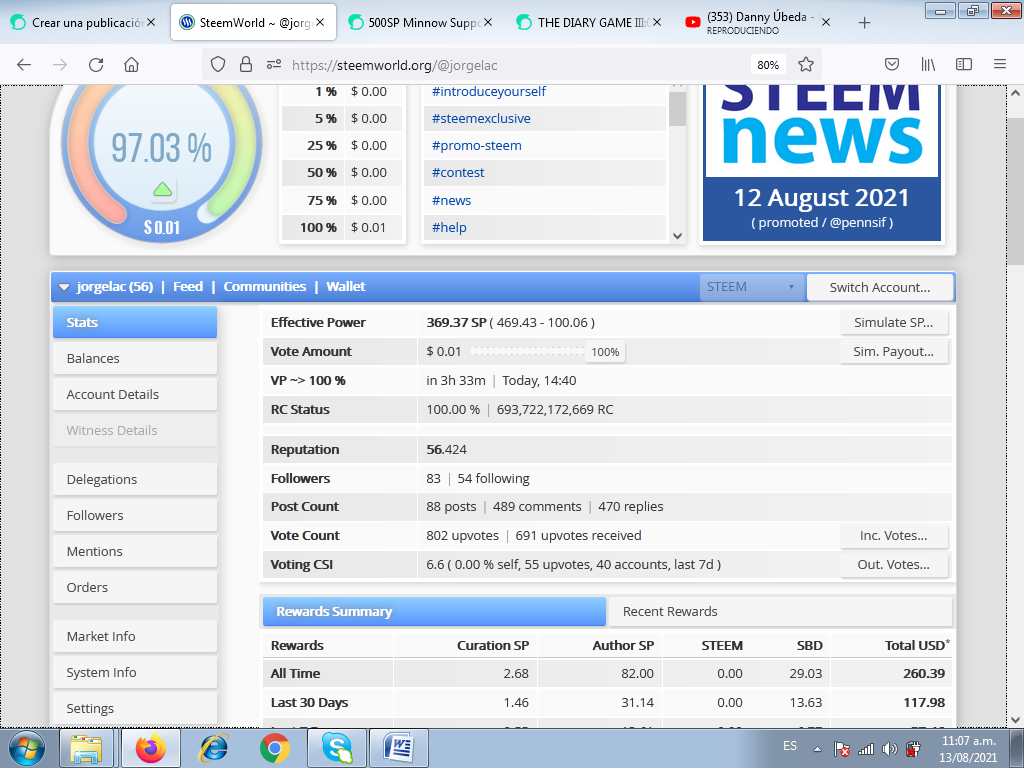Click the page scrollbar down arrow
This screenshot has width=1024, height=768.
click(x=1015, y=720)
